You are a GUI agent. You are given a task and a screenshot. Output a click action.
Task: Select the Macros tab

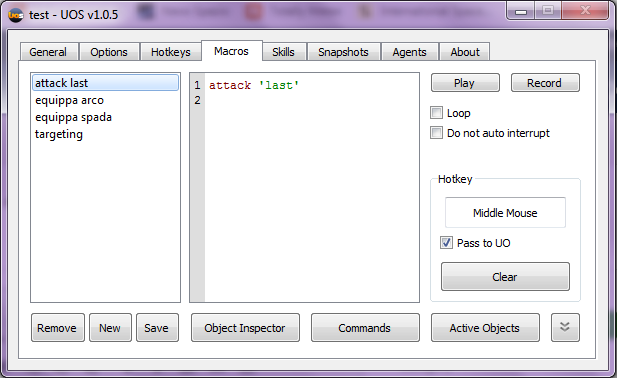[231, 51]
